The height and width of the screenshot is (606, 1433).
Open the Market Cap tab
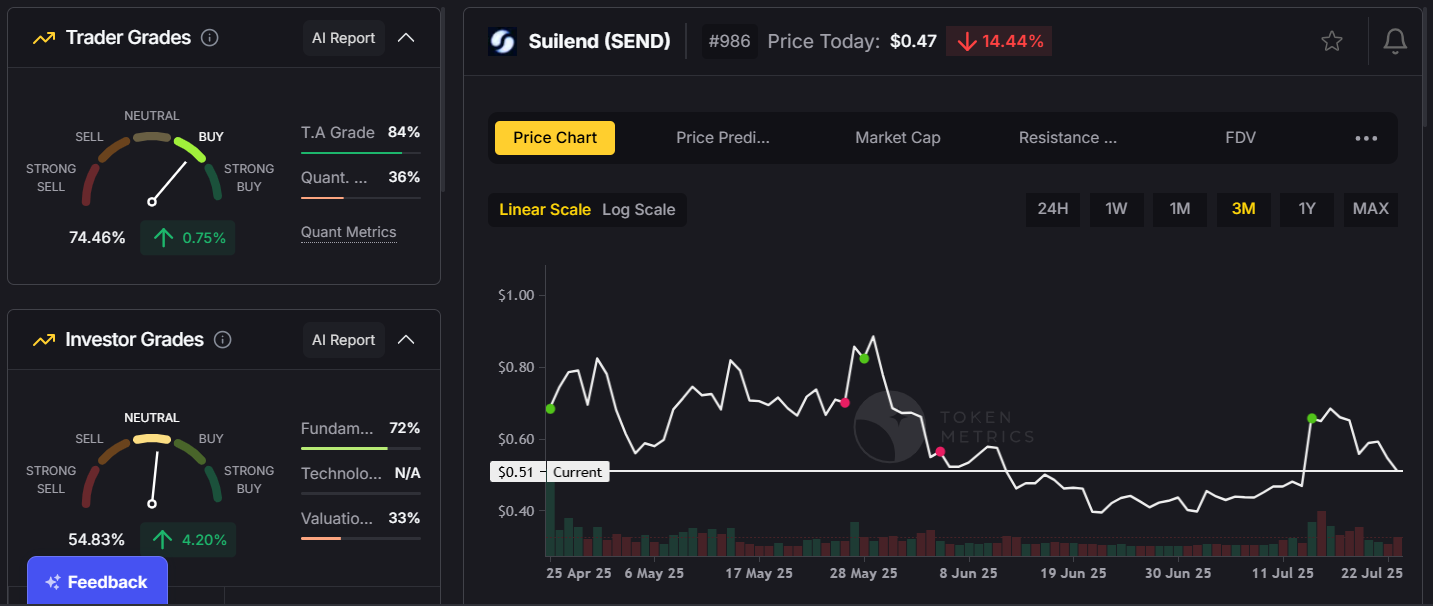pos(898,138)
